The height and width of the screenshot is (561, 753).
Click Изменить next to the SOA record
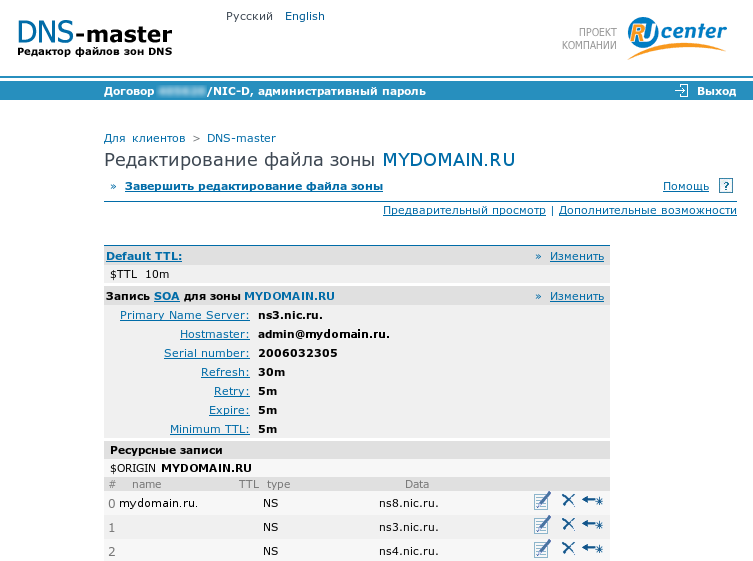tap(576, 296)
